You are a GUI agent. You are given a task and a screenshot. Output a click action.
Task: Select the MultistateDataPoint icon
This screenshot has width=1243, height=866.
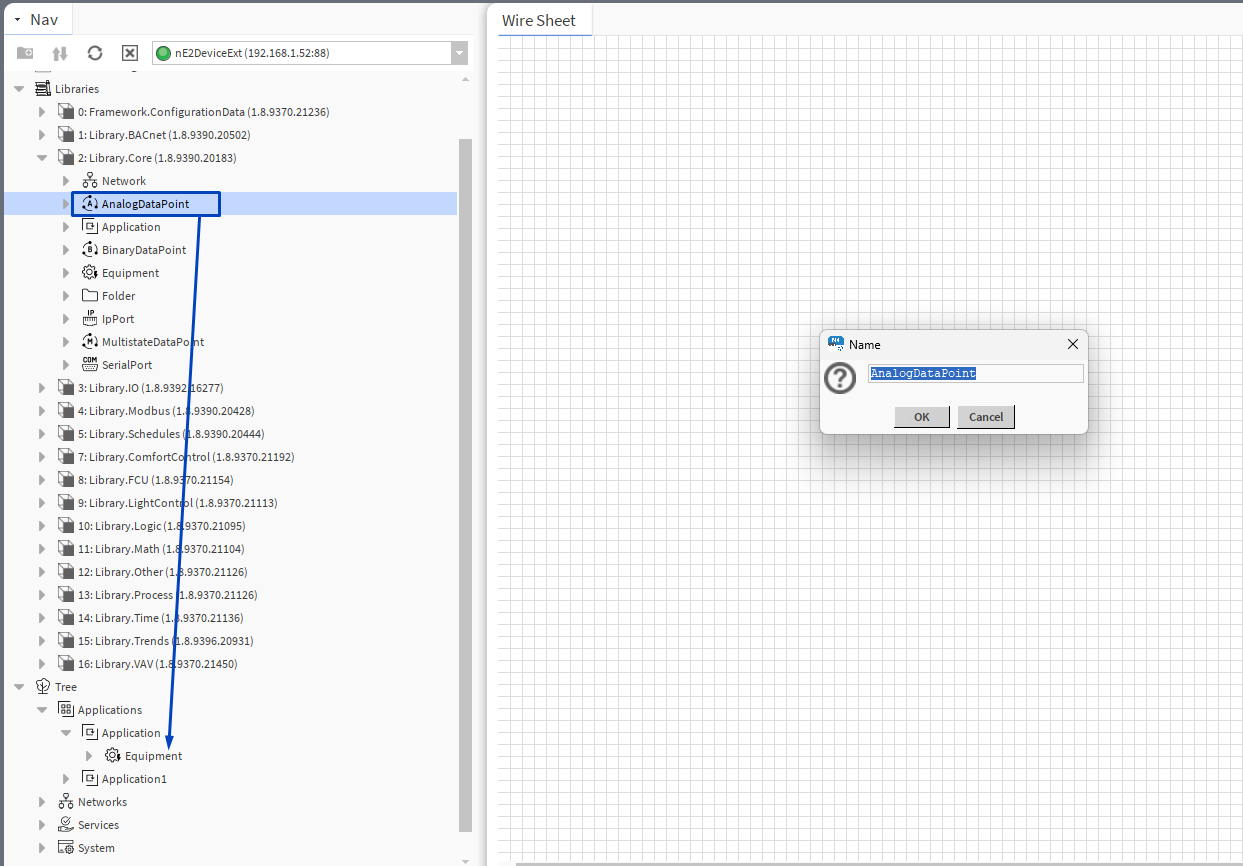point(90,342)
